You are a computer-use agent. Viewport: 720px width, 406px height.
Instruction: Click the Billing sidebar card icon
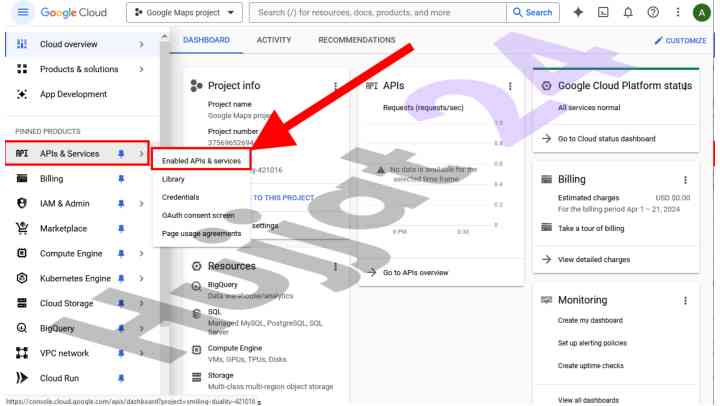pos(22,179)
